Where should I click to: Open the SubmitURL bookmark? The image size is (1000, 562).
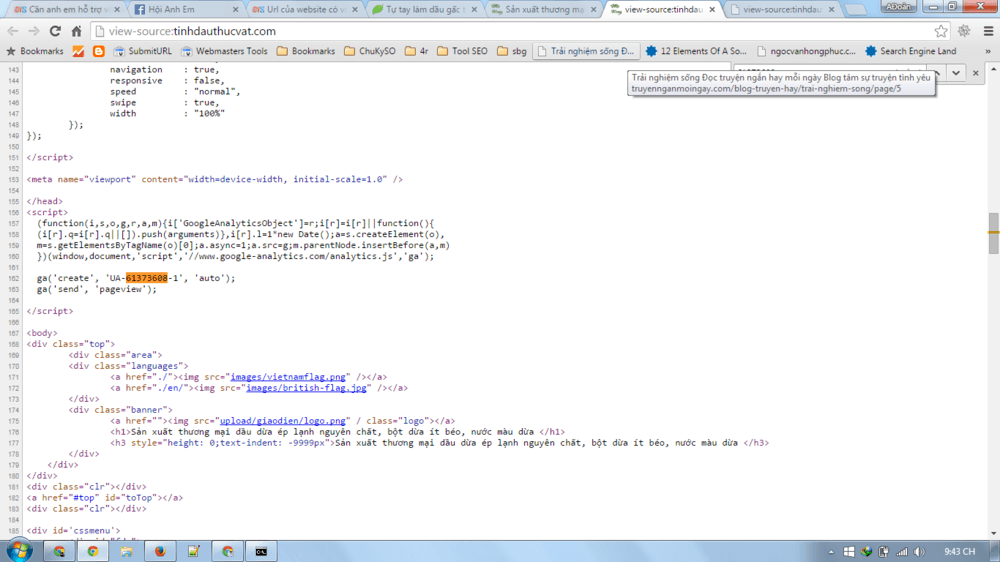tap(142, 51)
